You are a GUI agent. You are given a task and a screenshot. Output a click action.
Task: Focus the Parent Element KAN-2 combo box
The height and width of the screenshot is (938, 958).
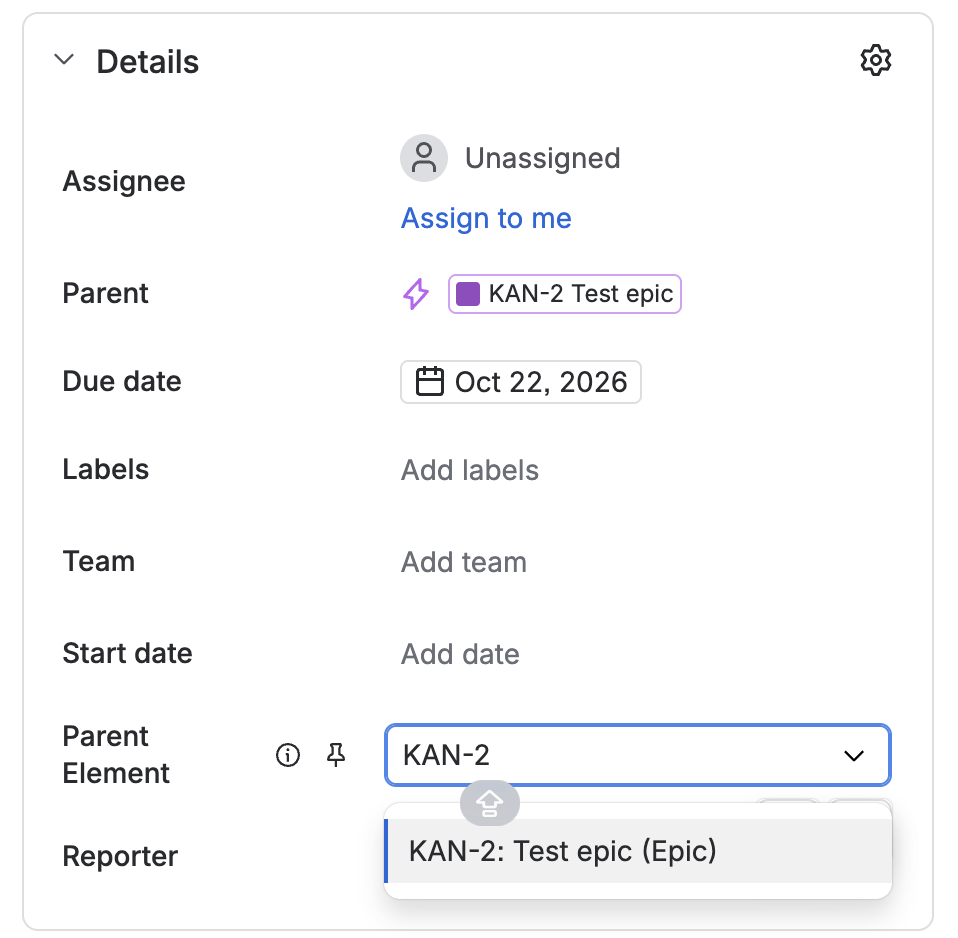tap(638, 755)
